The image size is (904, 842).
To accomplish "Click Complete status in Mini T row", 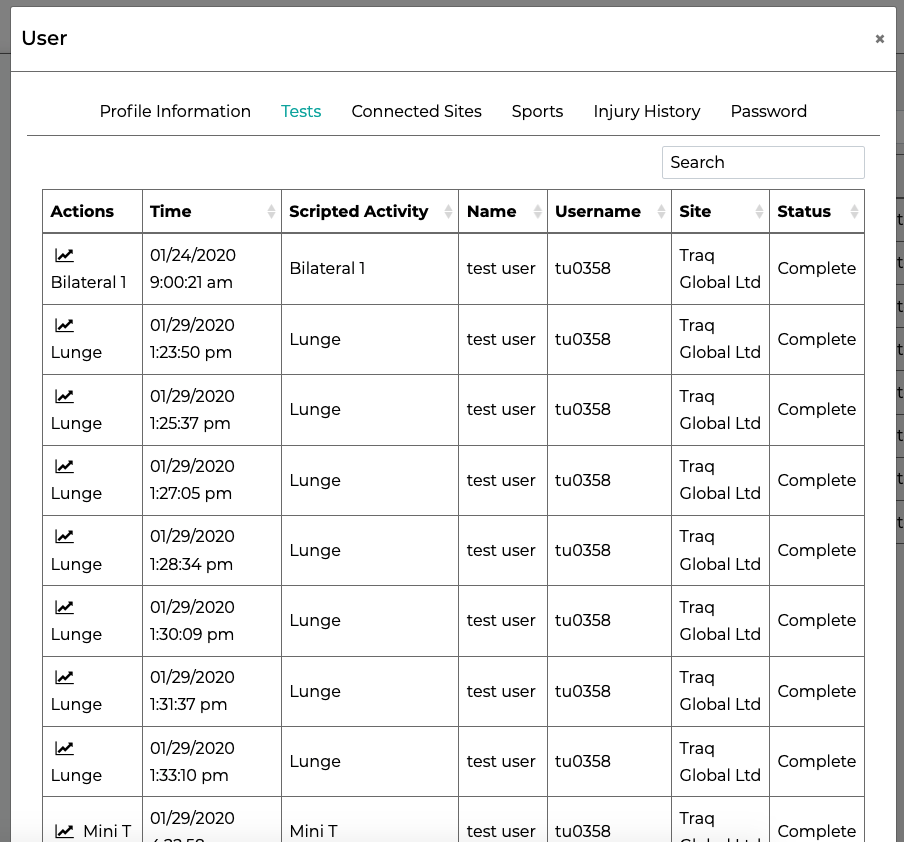I will coord(816,831).
